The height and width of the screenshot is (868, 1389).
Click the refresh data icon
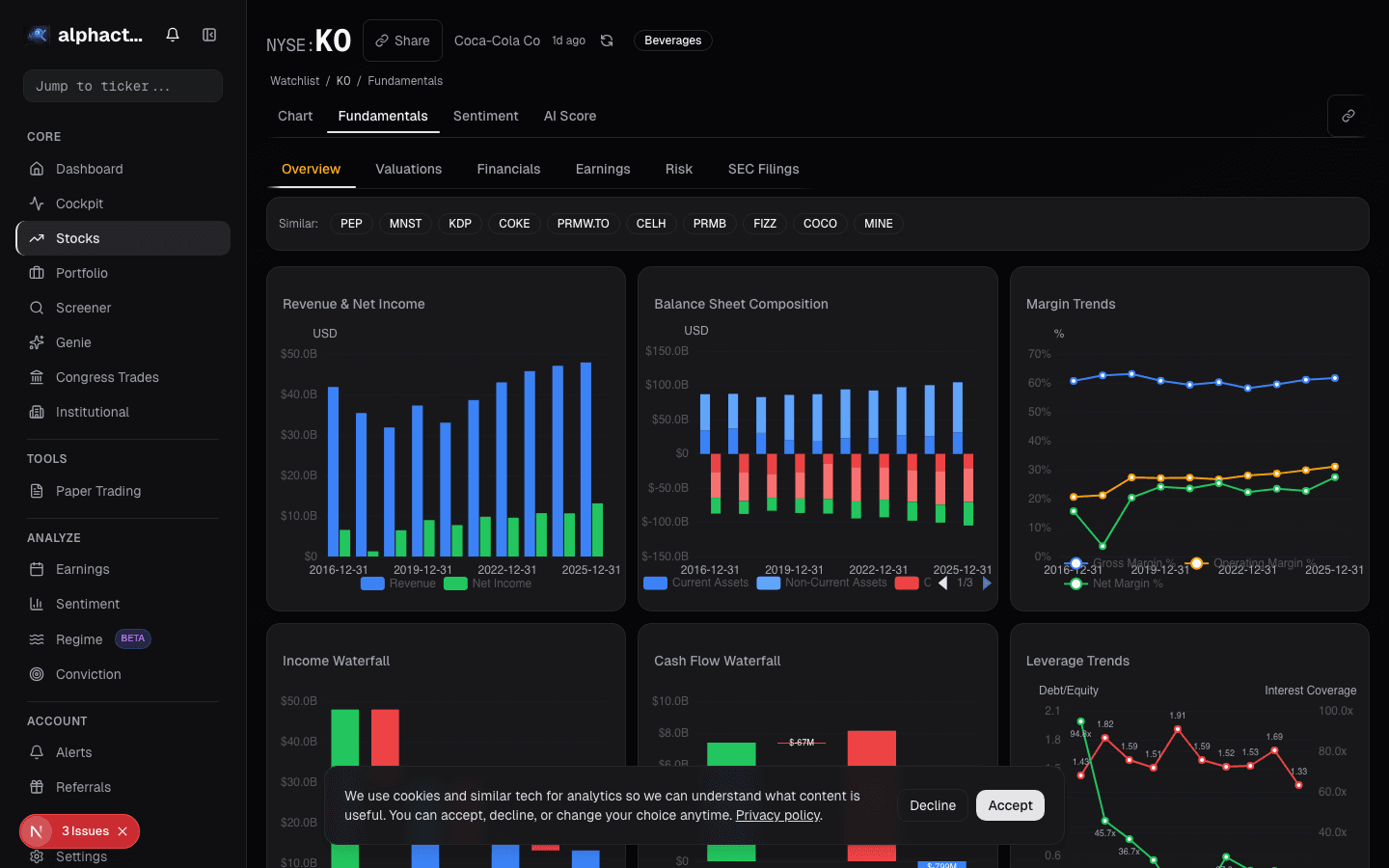click(x=607, y=41)
